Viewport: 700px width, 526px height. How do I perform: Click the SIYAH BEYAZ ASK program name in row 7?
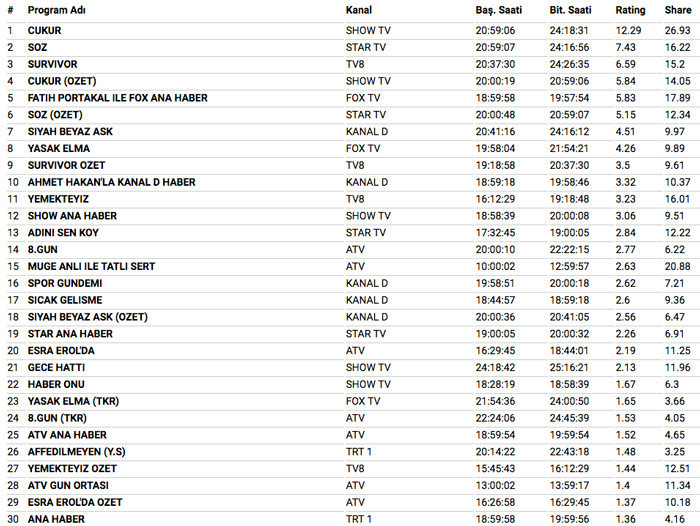69,131
